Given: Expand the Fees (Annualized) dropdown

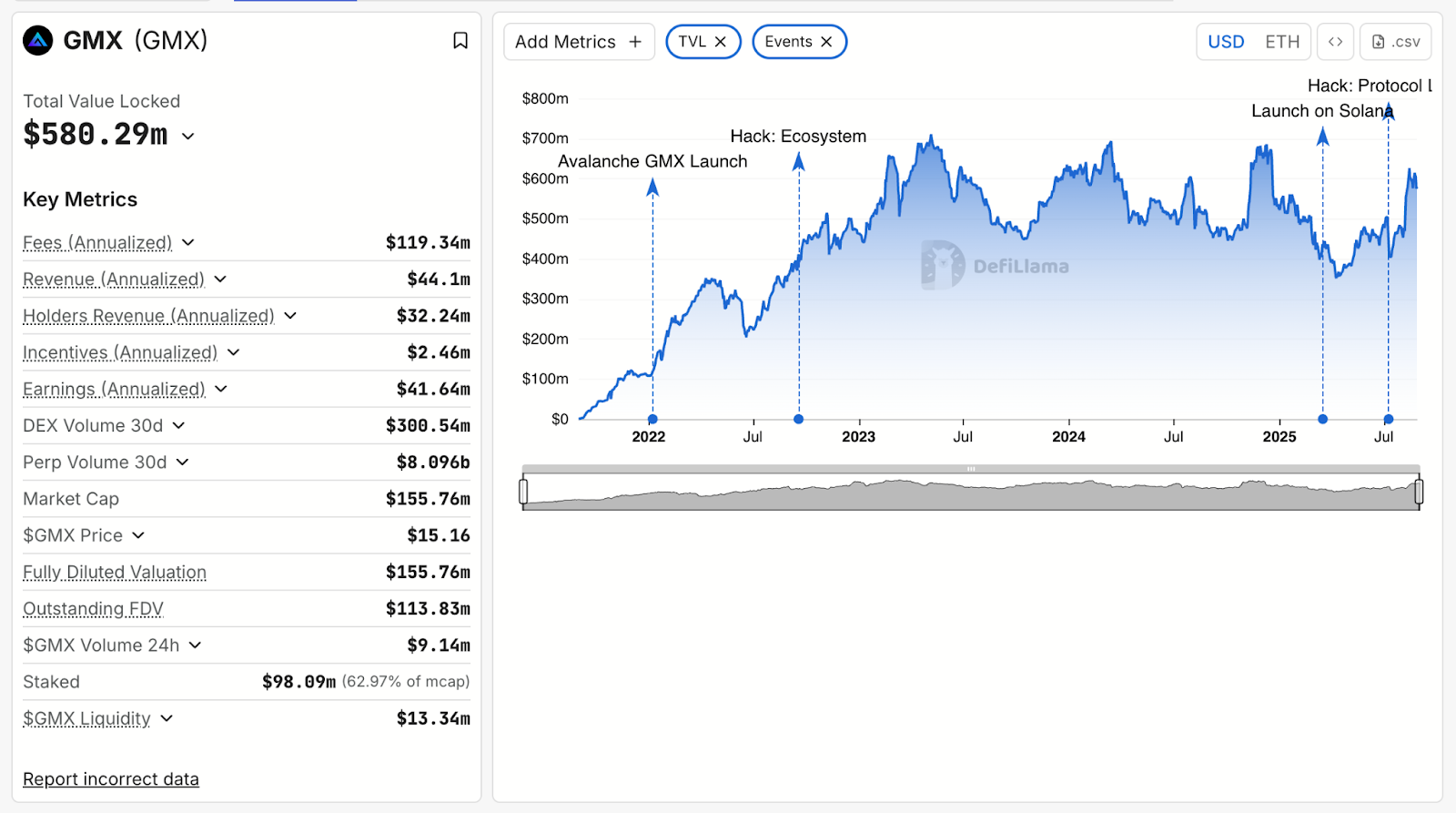Looking at the screenshot, I should click(x=187, y=242).
